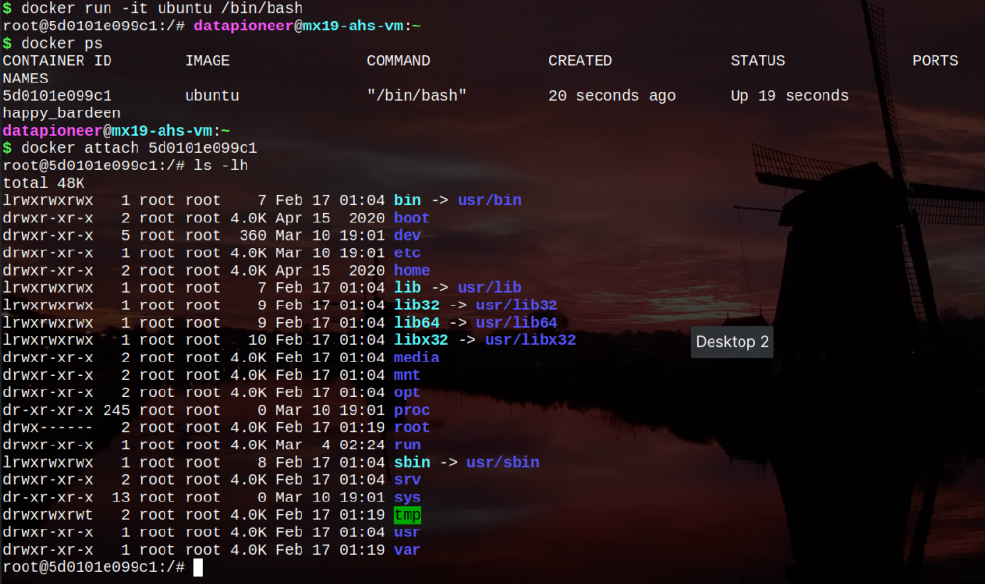985x584 pixels.
Task: Click the 'CREATED' column header
Action: [580, 61]
